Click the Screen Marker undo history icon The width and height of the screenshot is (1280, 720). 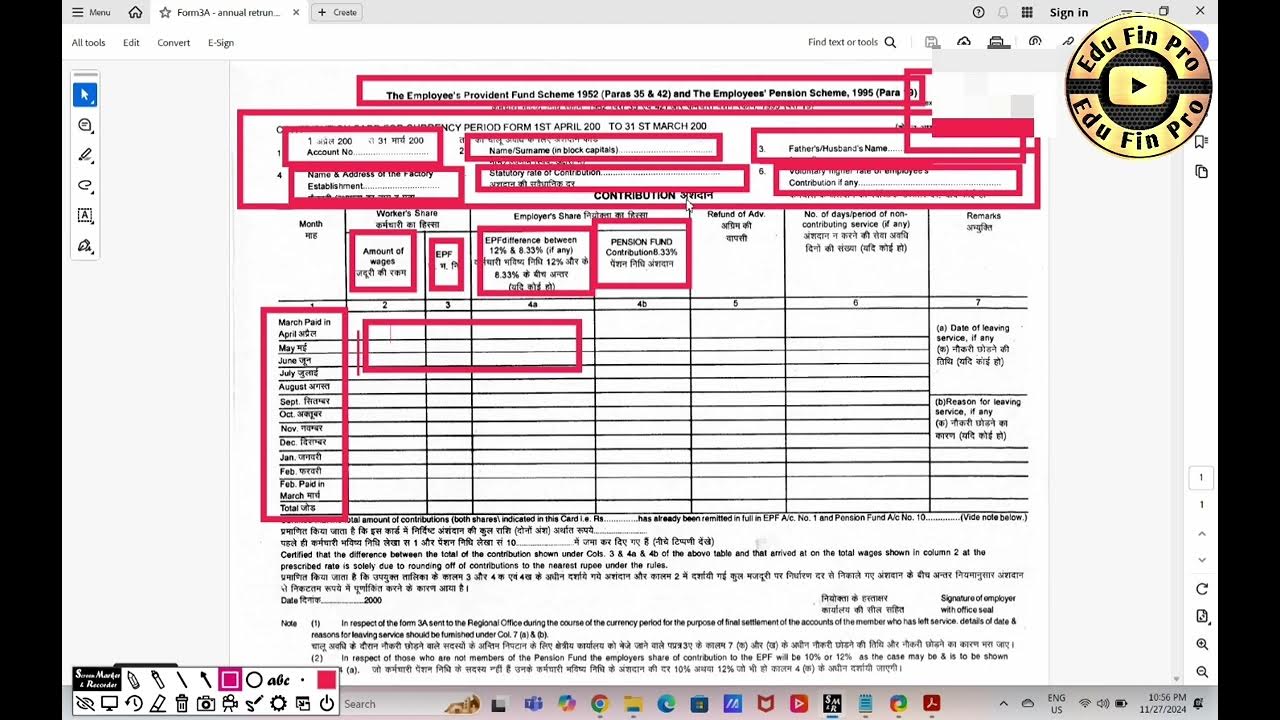coord(133,704)
